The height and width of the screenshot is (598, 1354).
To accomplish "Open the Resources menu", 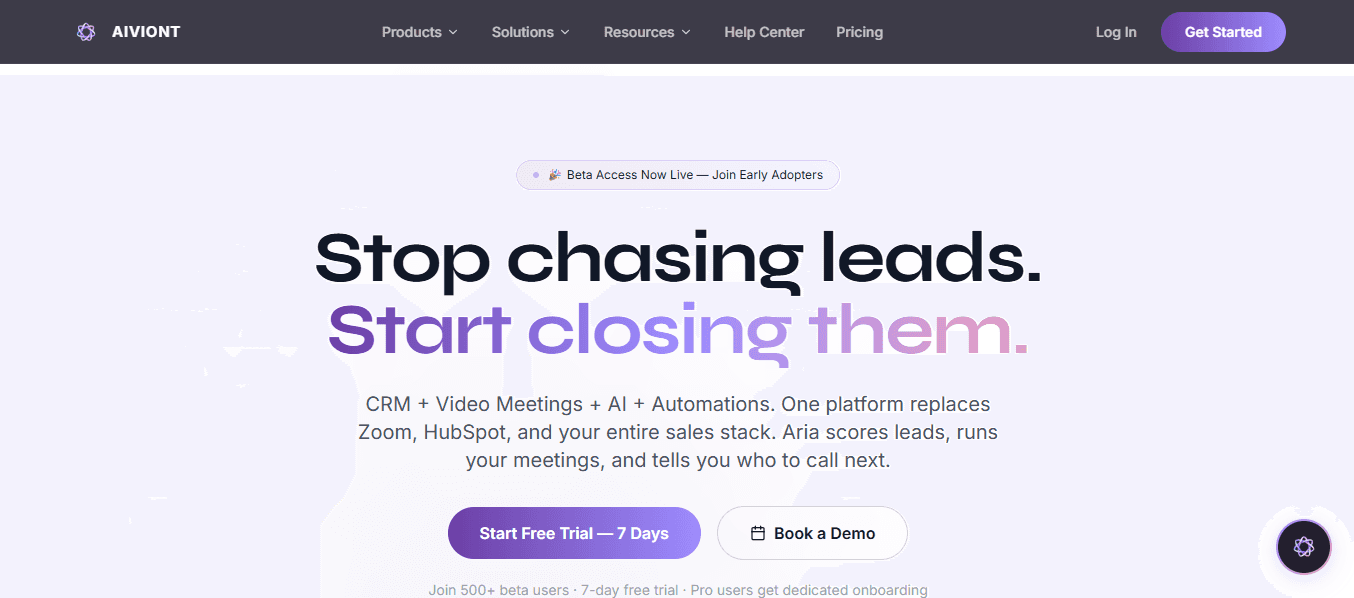I will click(647, 32).
